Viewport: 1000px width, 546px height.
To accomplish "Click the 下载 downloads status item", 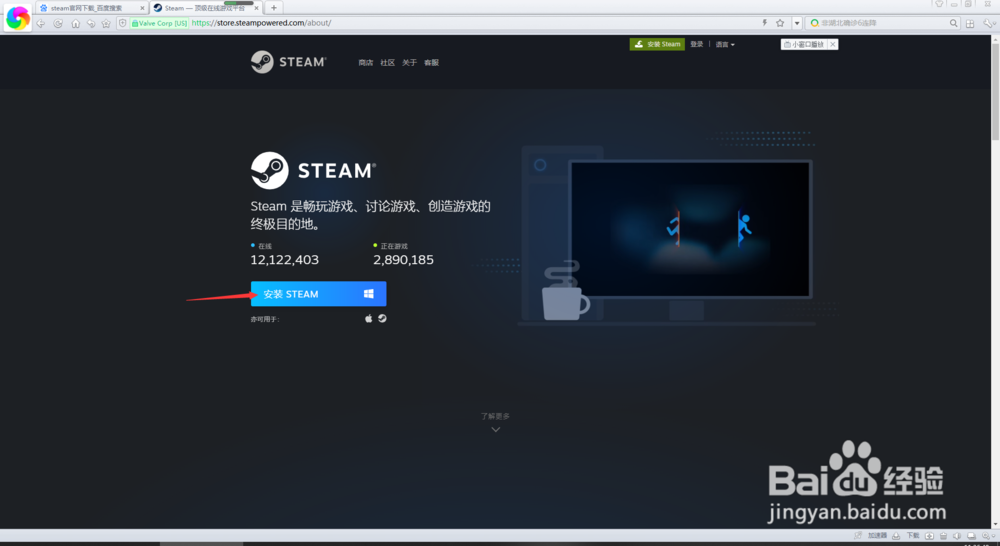I will click(x=913, y=536).
